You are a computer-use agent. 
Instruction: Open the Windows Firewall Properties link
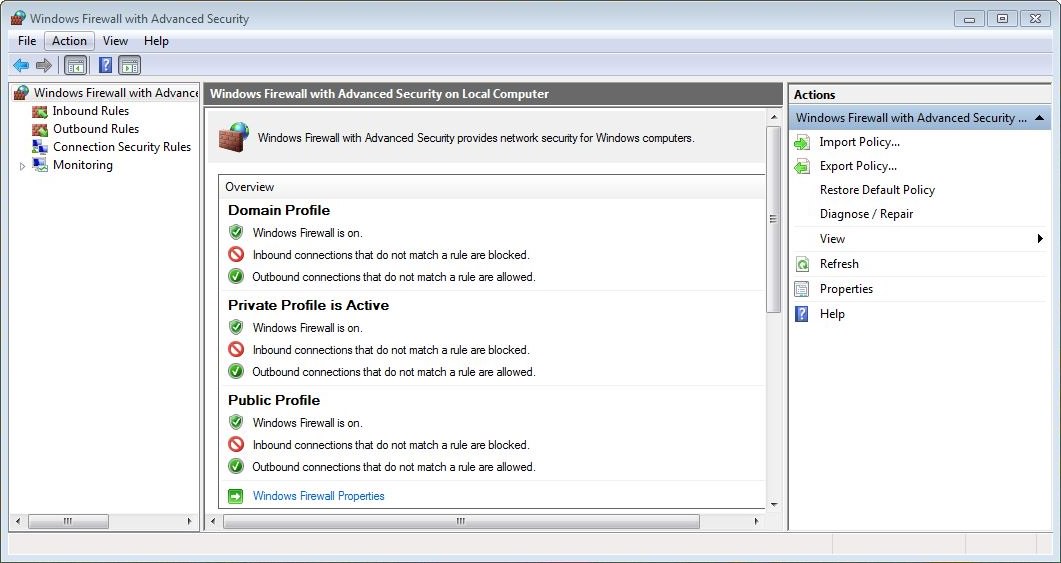coord(318,496)
